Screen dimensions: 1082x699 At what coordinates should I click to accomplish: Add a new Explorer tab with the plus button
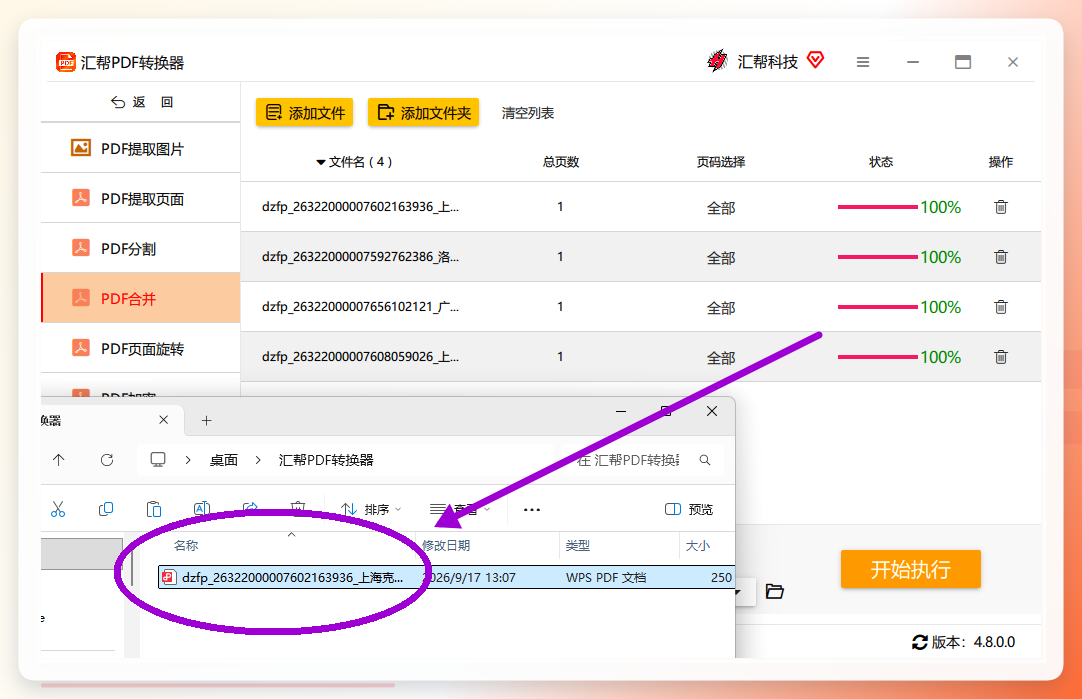pyautogui.click(x=206, y=420)
